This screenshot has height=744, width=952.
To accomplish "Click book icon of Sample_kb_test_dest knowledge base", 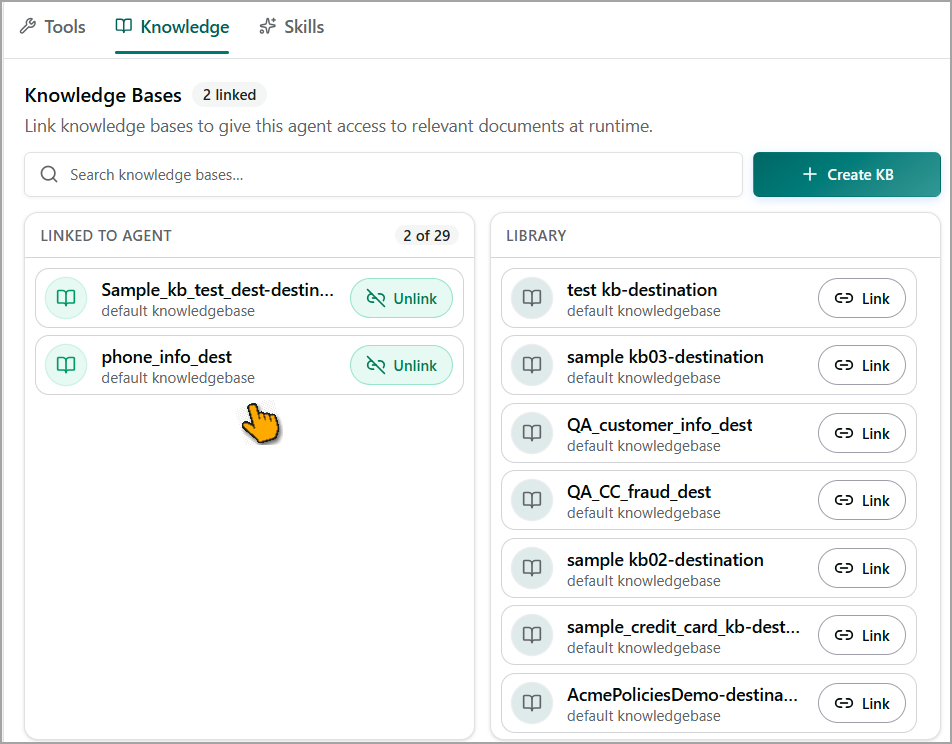I will point(66,298).
